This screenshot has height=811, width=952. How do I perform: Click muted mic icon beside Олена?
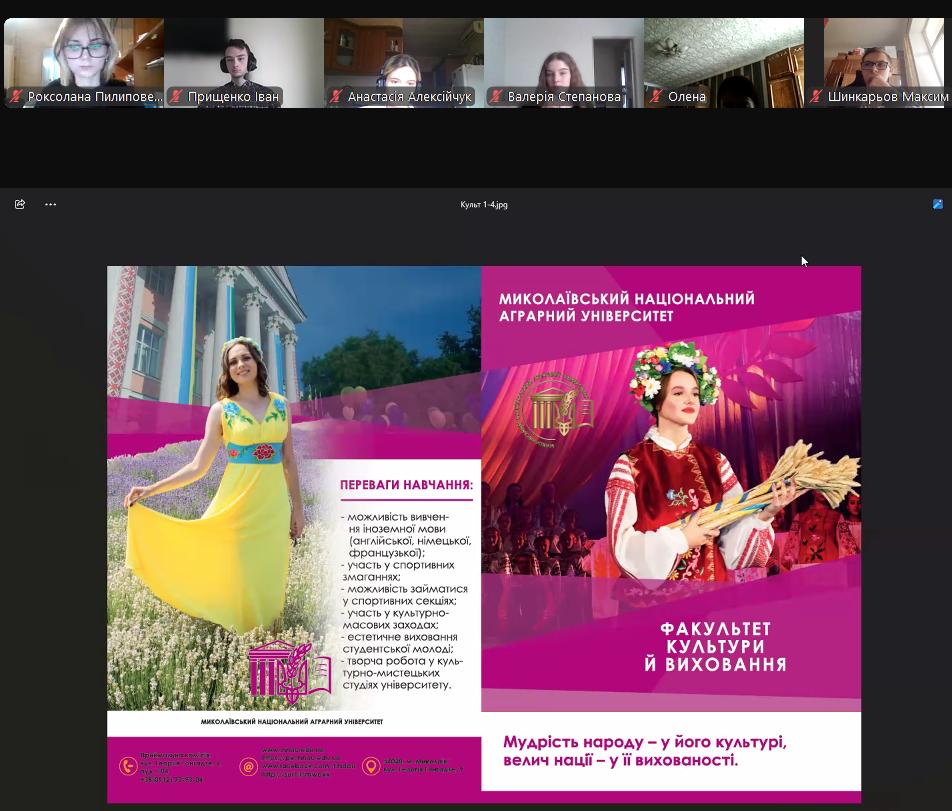pyautogui.click(x=656, y=97)
